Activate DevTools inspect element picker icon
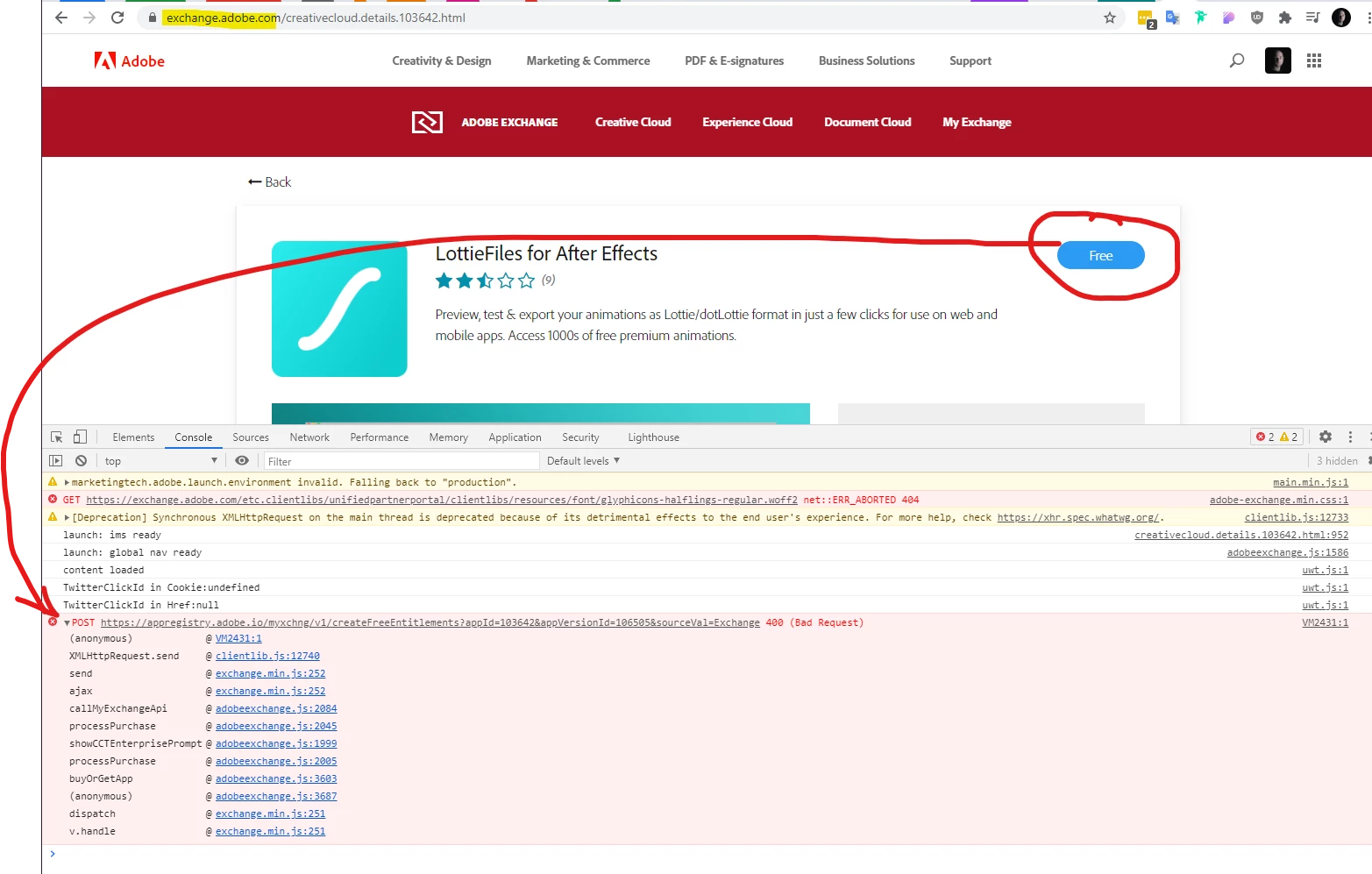The image size is (1372, 874). [x=57, y=437]
